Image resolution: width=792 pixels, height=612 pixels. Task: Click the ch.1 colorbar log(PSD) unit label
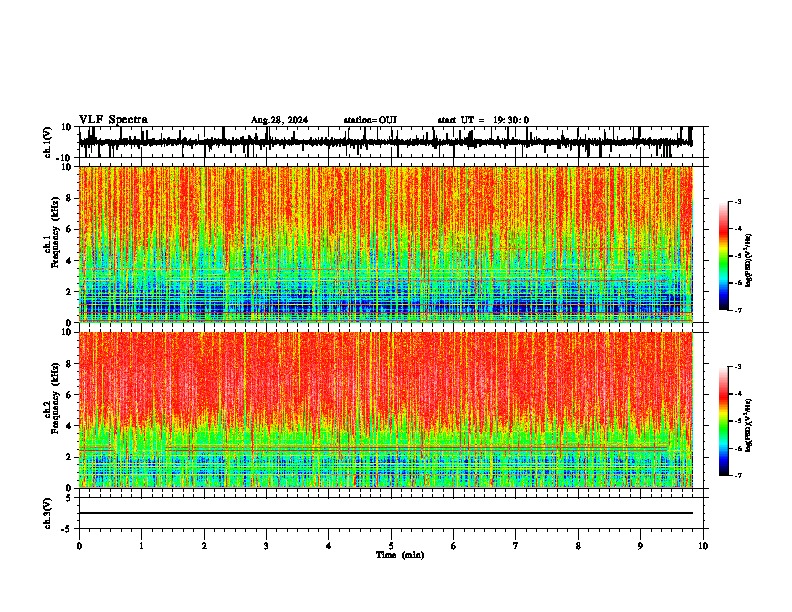(749, 261)
